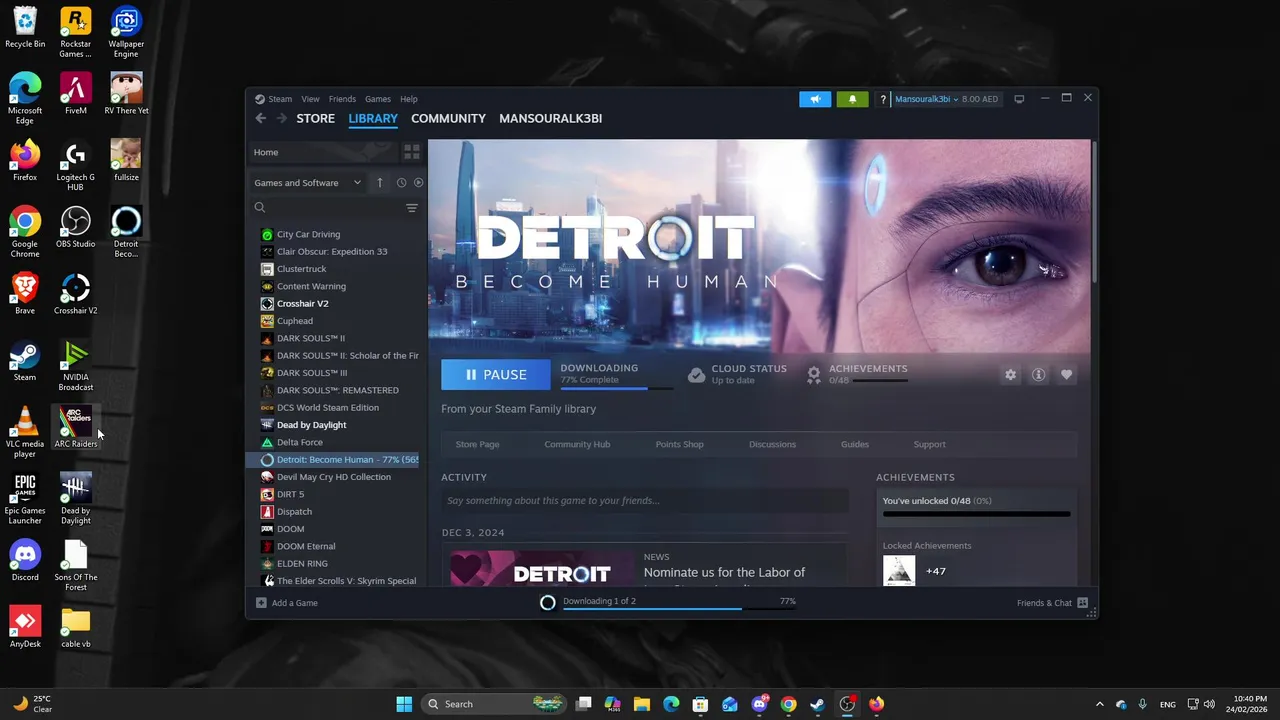Select Cuphead in the library list

click(x=337, y=321)
